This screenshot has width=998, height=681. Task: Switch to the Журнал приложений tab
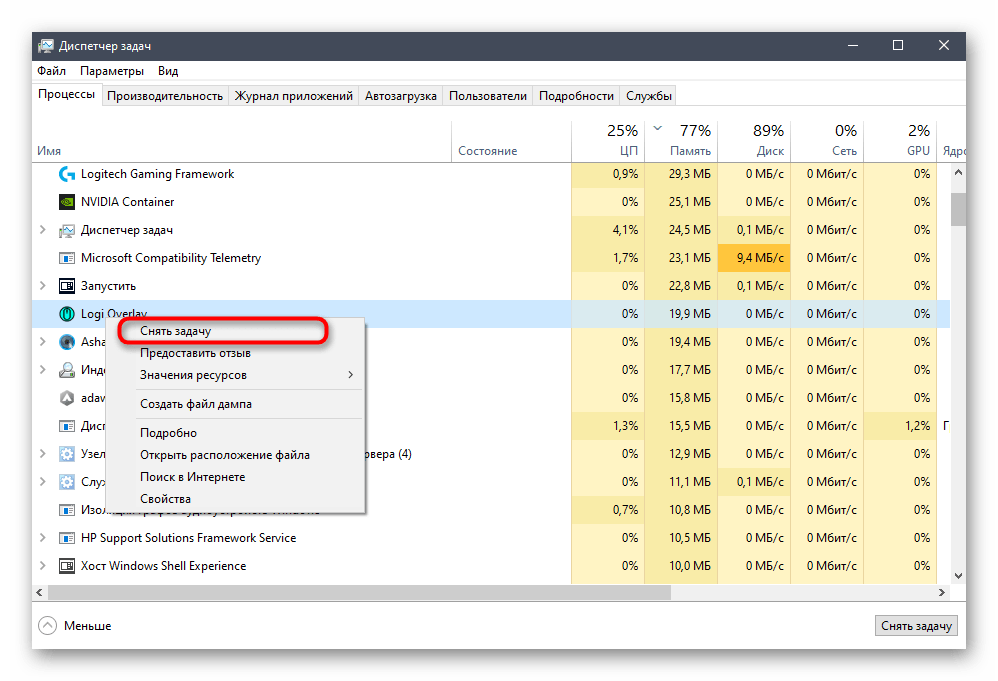point(293,96)
